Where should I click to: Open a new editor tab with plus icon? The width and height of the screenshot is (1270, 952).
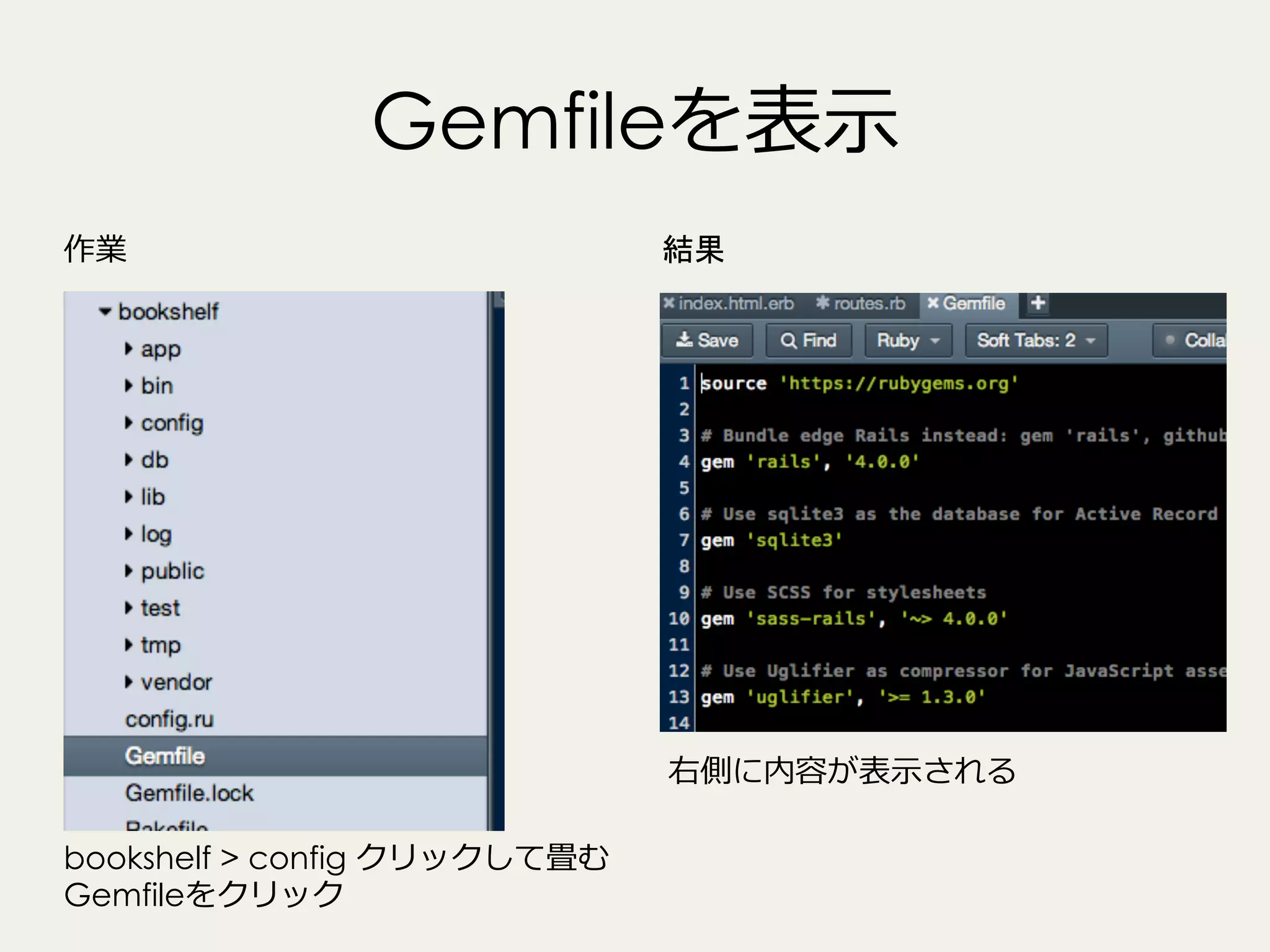coord(1037,303)
